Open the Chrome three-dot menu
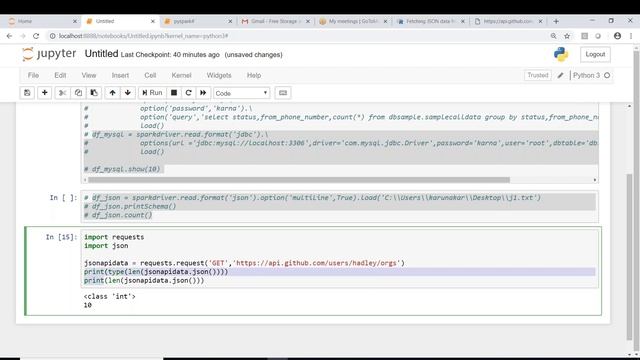Image resolution: width=640 pixels, height=360 pixels. [x=631, y=36]
